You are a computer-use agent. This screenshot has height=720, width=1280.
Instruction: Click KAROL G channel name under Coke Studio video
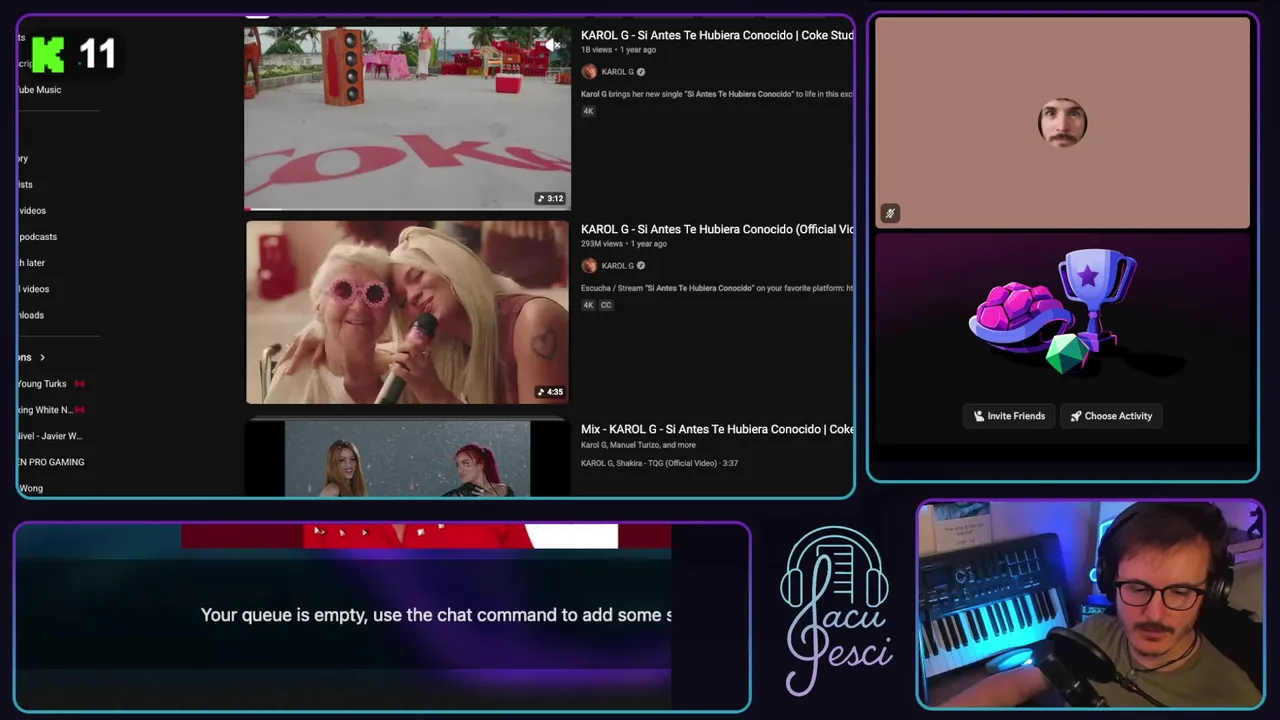(617, 72)
